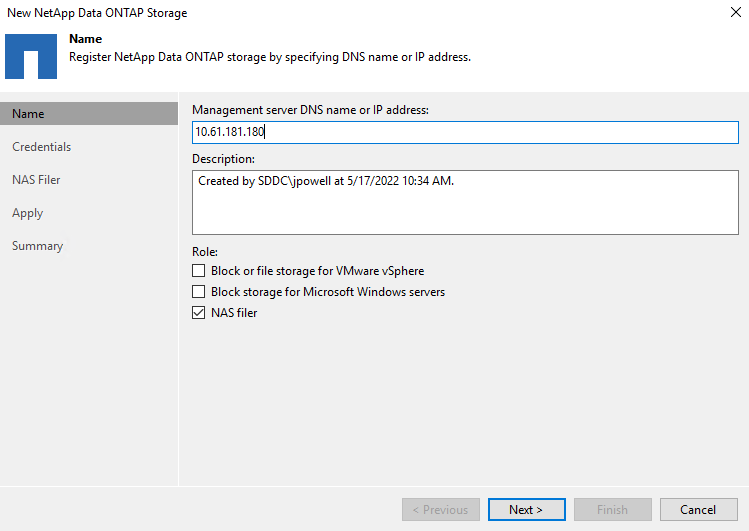749x531 pixels.
Task: Select the Name wizard step
Action: click(28, 114)
